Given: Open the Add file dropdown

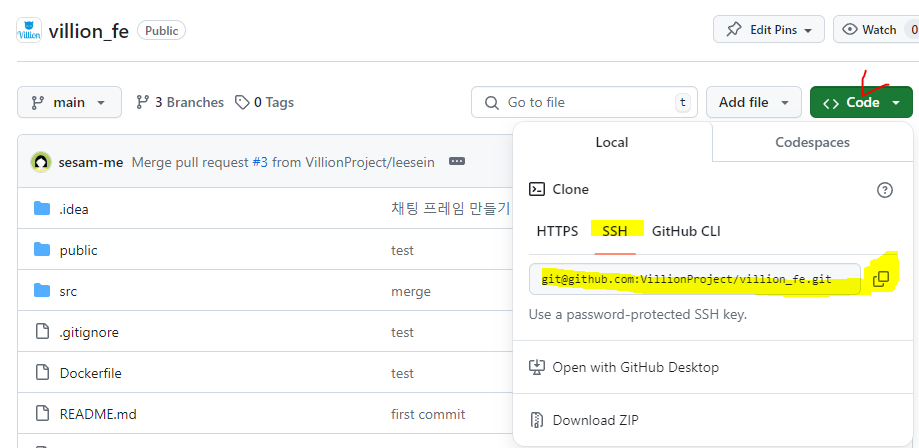Looking at the screenshot, I should click(x=753, y=102).
